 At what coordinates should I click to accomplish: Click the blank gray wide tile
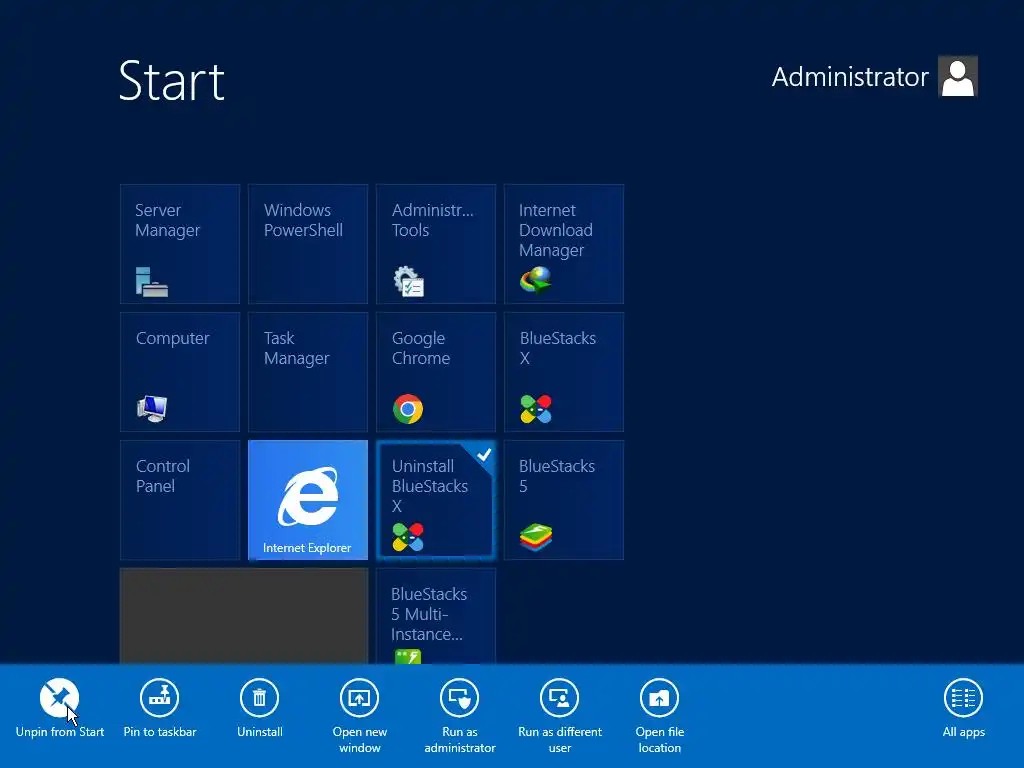tap(244, 616)
